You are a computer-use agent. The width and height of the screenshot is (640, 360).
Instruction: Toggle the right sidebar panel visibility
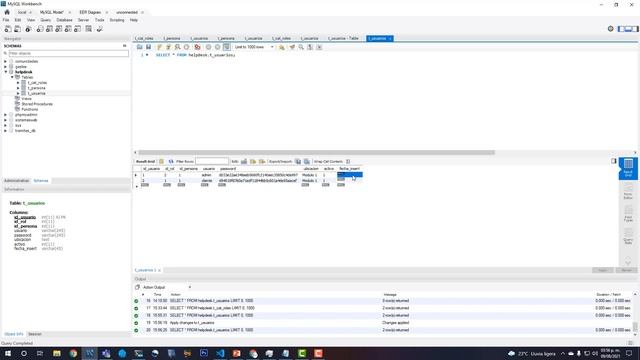(636, 29)
